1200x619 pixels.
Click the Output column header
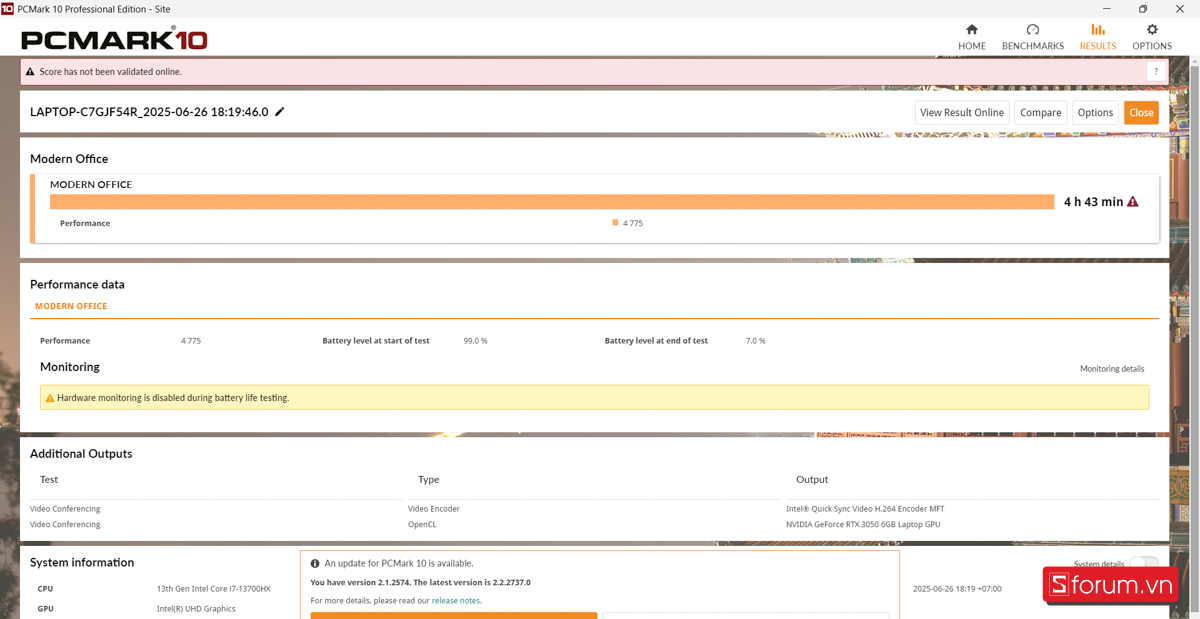tap(812, 480)
